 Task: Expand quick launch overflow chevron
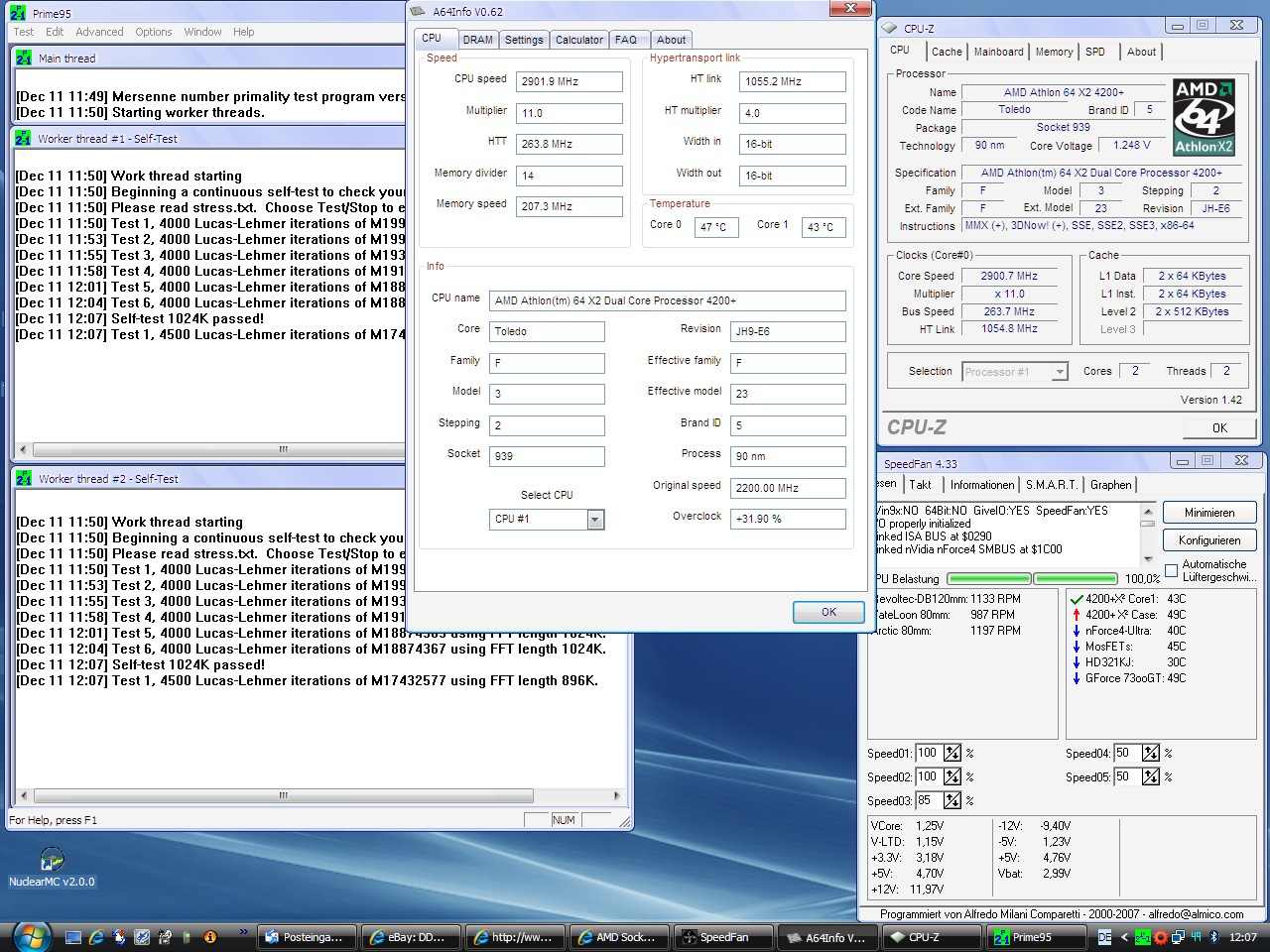coord(243,932)
